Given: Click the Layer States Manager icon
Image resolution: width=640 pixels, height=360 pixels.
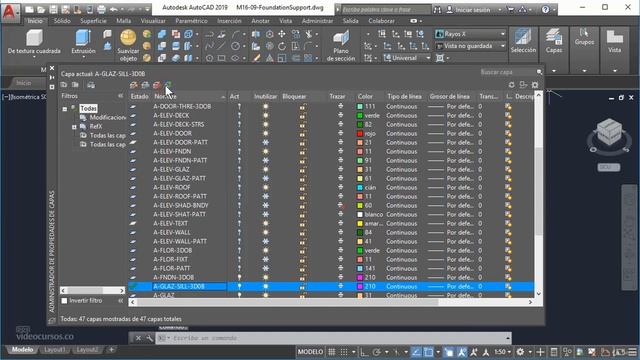Looking at the screenshot, I should coord(91,85).
